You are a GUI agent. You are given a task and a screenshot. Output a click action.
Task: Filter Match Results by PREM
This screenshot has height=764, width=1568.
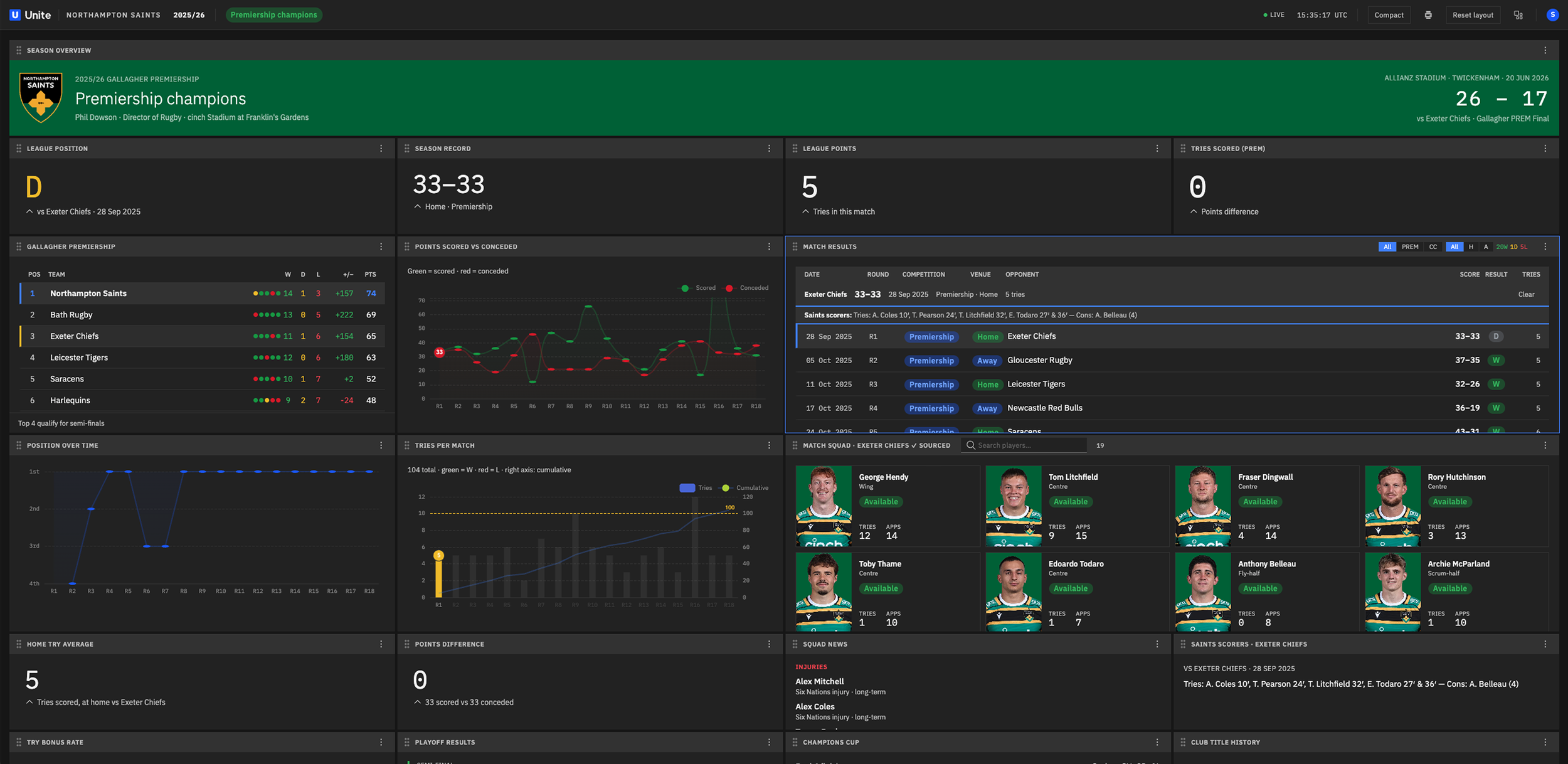[1410, 247]
